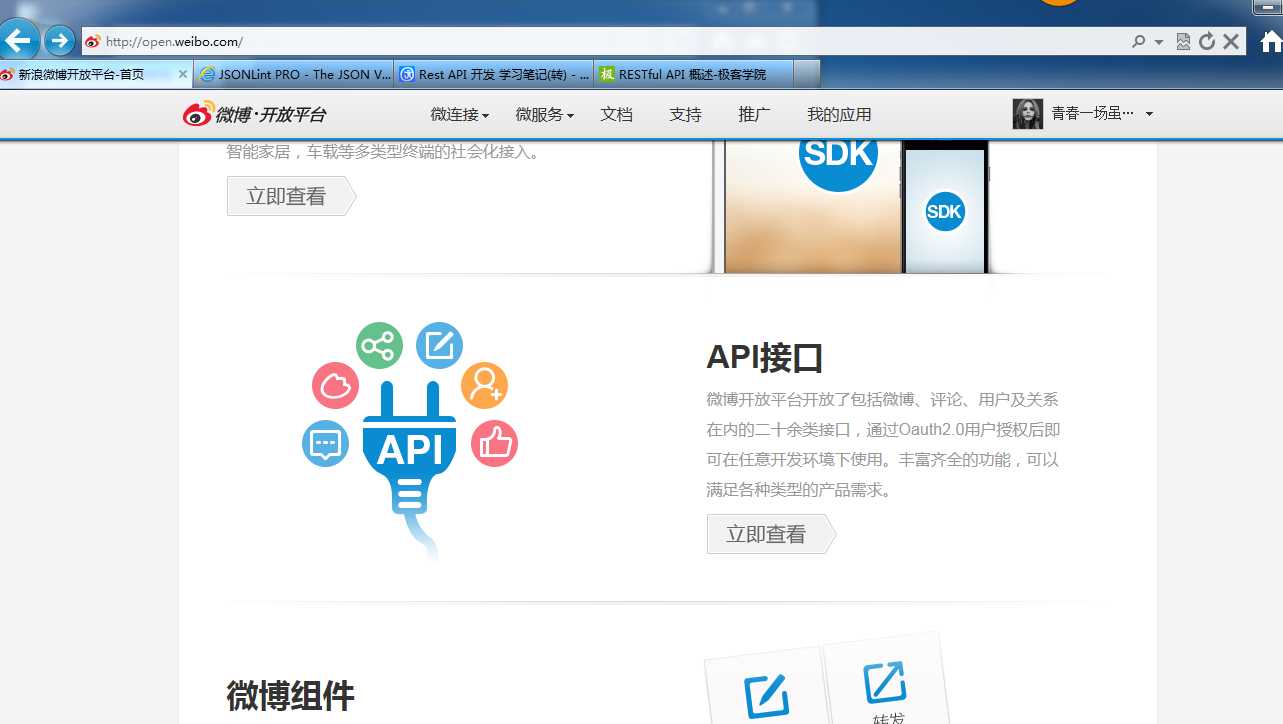Click the API description text starting 微博开放平台开放了
This screenshot has height=724, width=1283.
[x=883, y=445]
